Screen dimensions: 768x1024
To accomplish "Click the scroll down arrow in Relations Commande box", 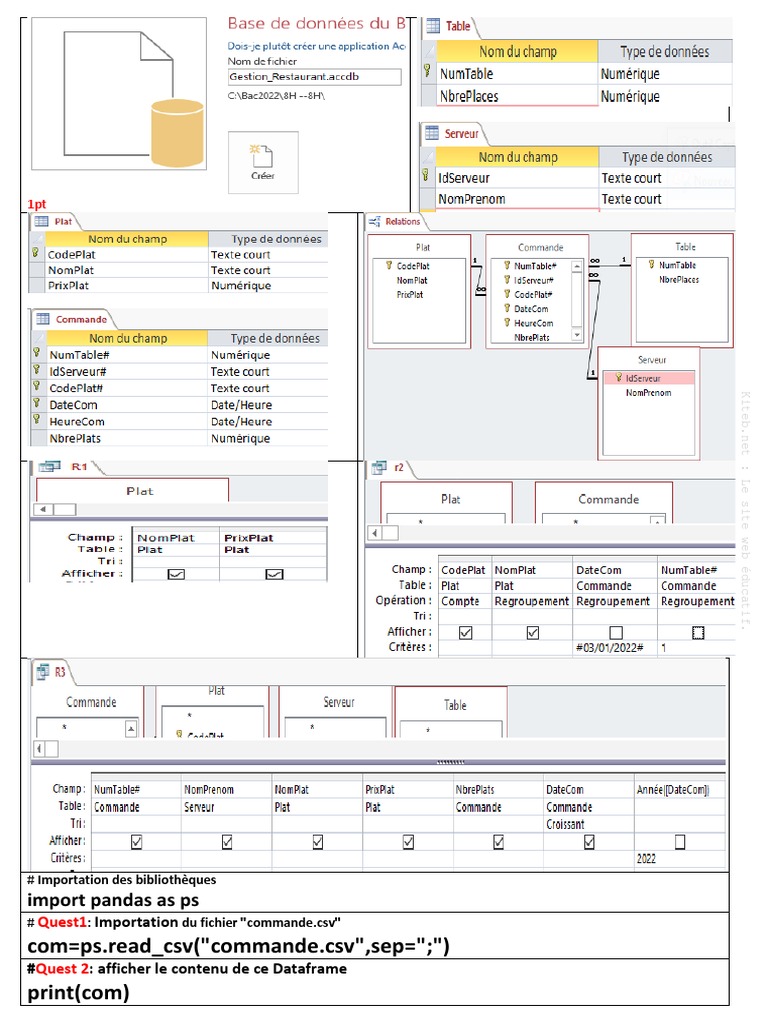I will pyautogui.click(x=577, y=335).
